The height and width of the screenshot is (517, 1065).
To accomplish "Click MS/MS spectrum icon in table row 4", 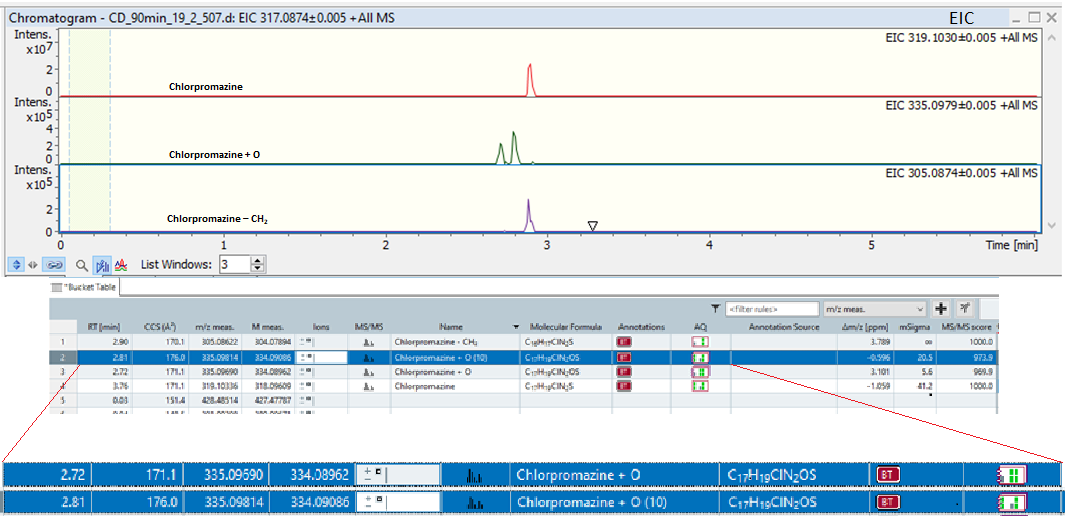I will [x=368, y=386].
